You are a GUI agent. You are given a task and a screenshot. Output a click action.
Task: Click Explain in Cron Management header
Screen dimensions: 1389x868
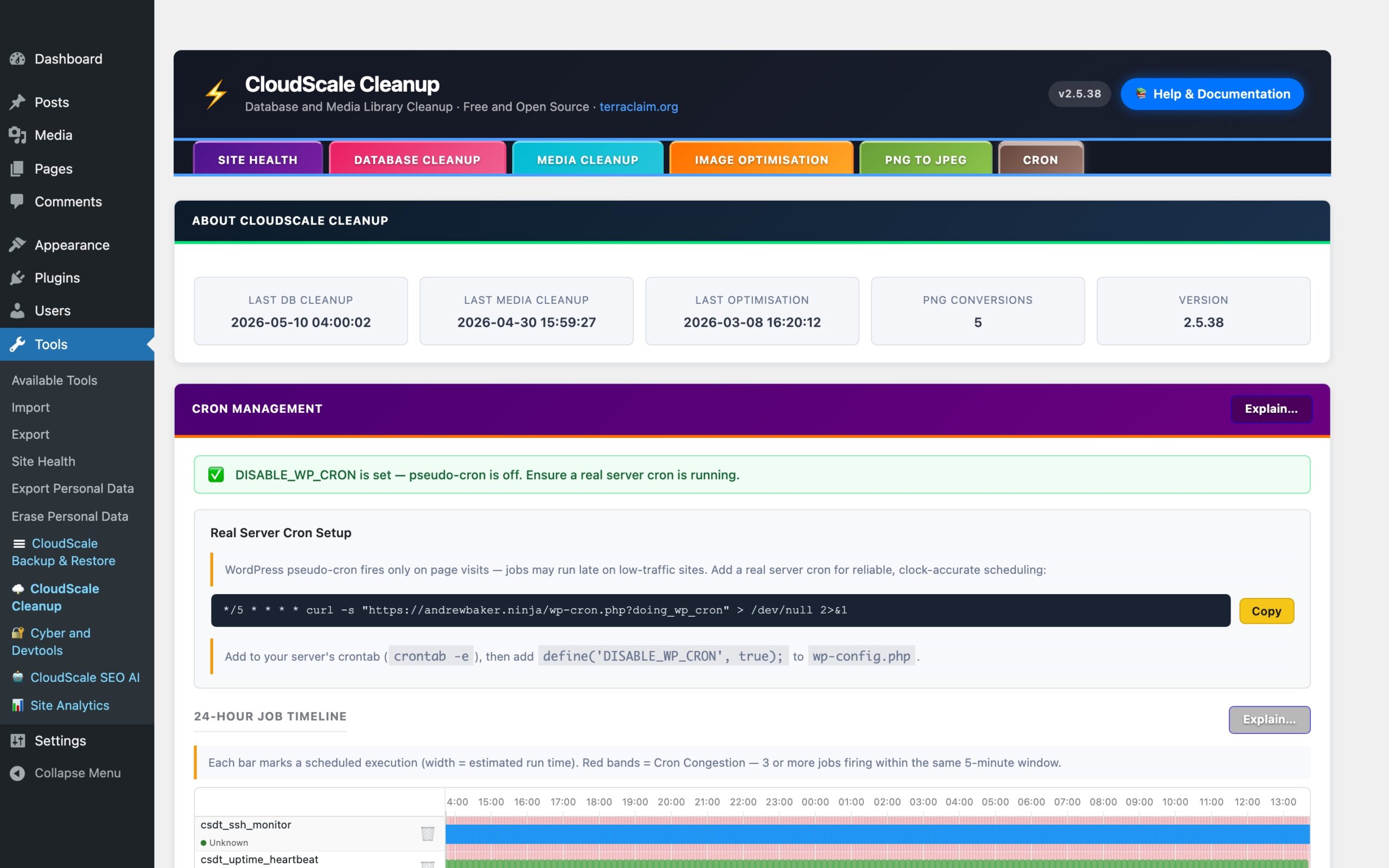(x=1271, y=409)
